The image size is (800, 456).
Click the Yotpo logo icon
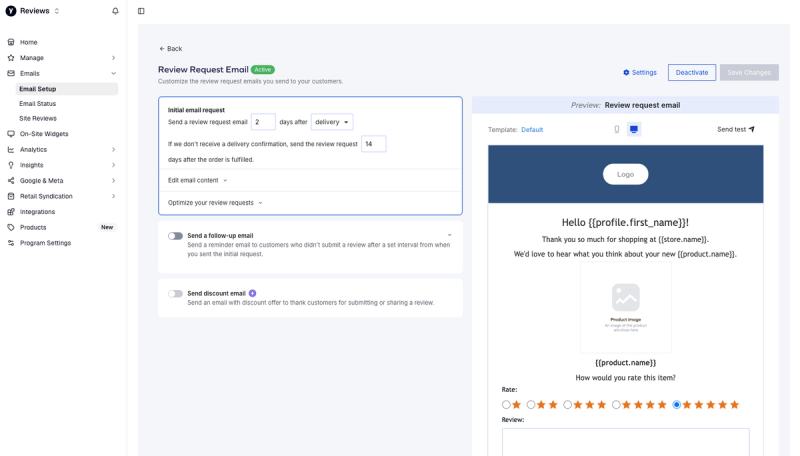[x=11, y=11]
